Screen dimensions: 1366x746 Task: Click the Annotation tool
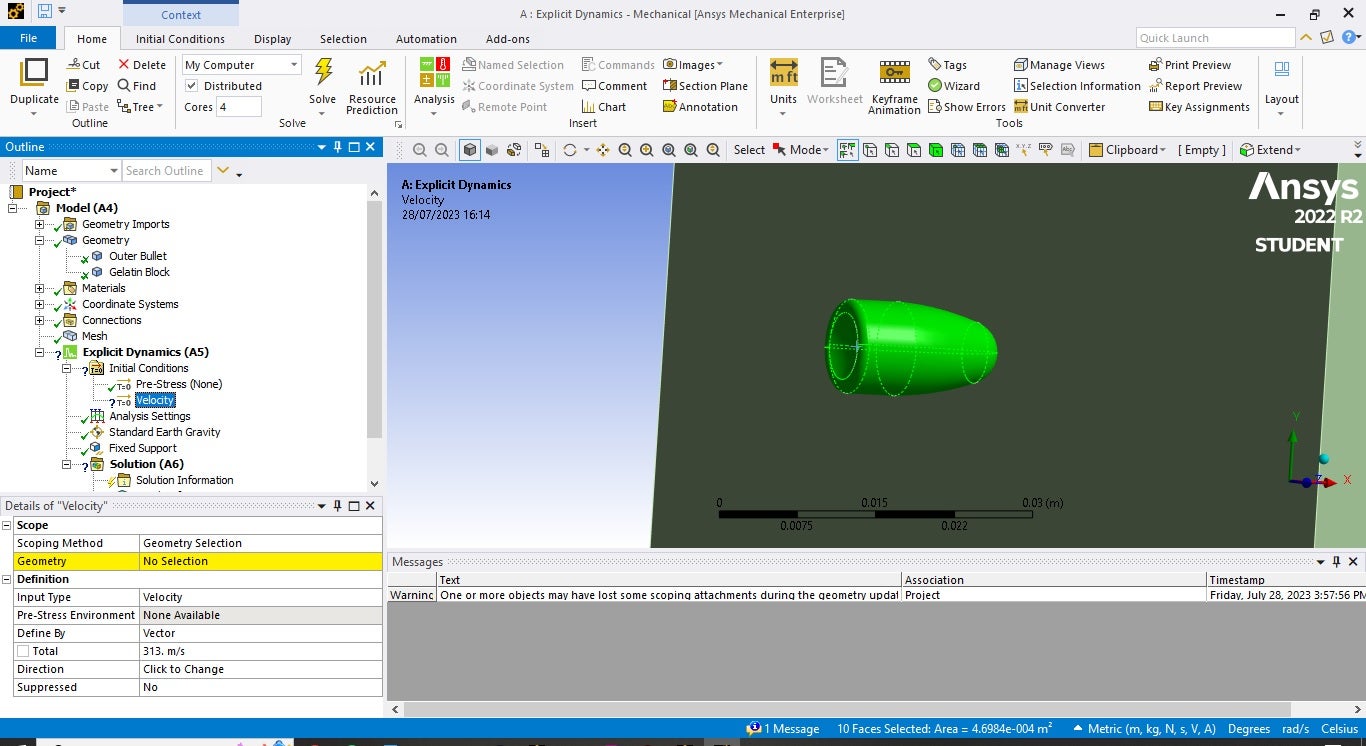[x=700, y=107]
